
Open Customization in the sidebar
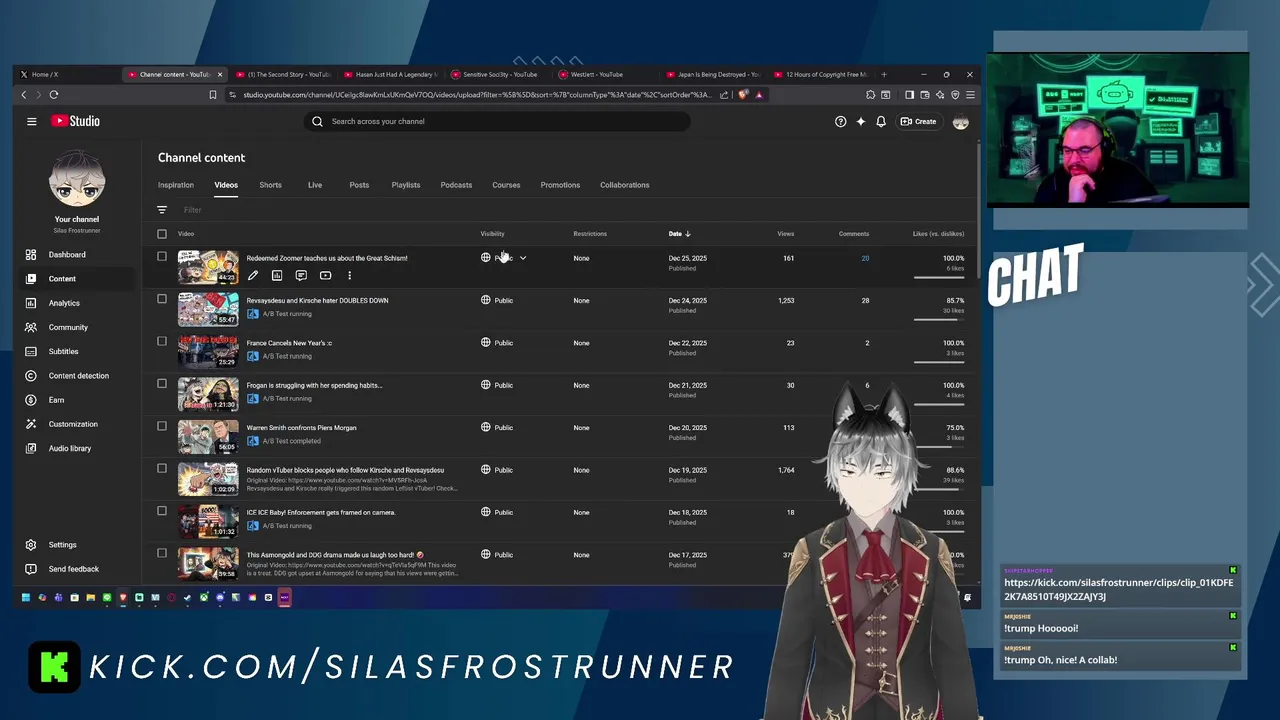(75, 424)
